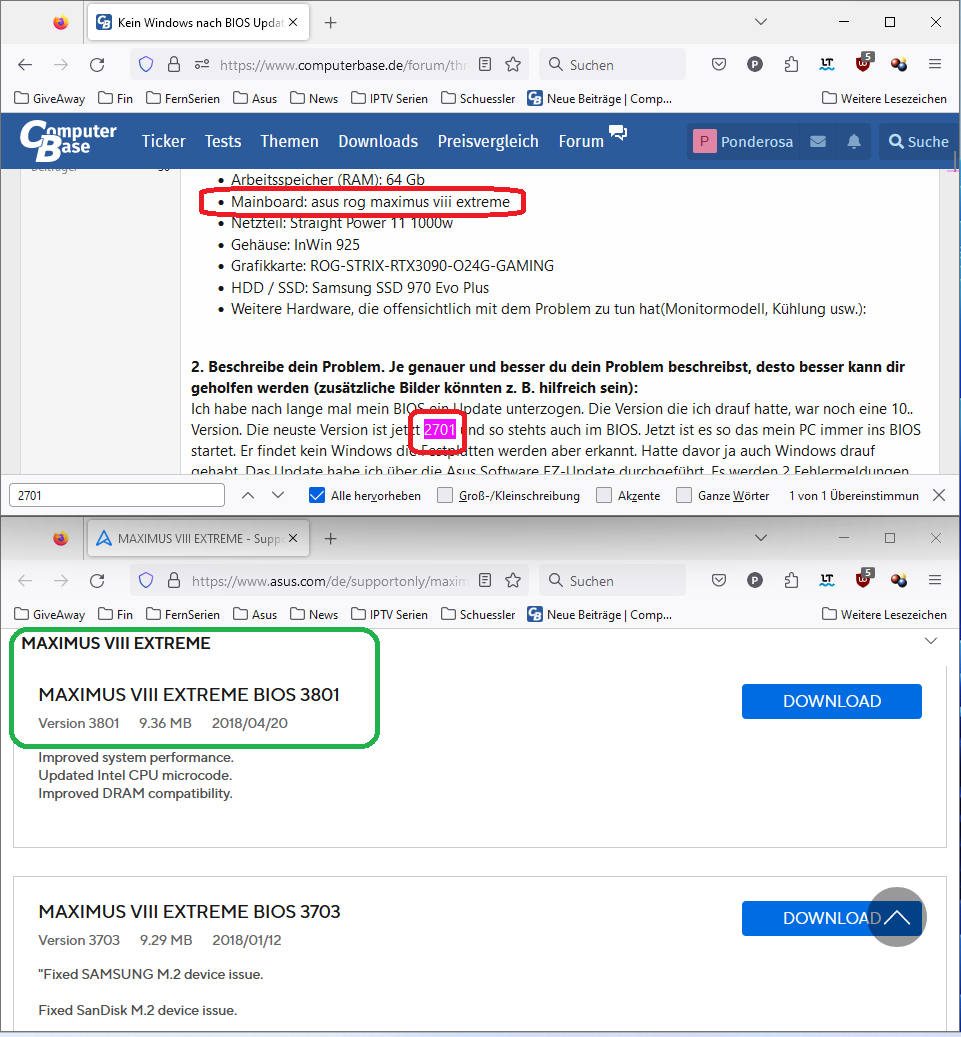Close the 'MAXIMUS VIII EXTREME' tab

293,538
